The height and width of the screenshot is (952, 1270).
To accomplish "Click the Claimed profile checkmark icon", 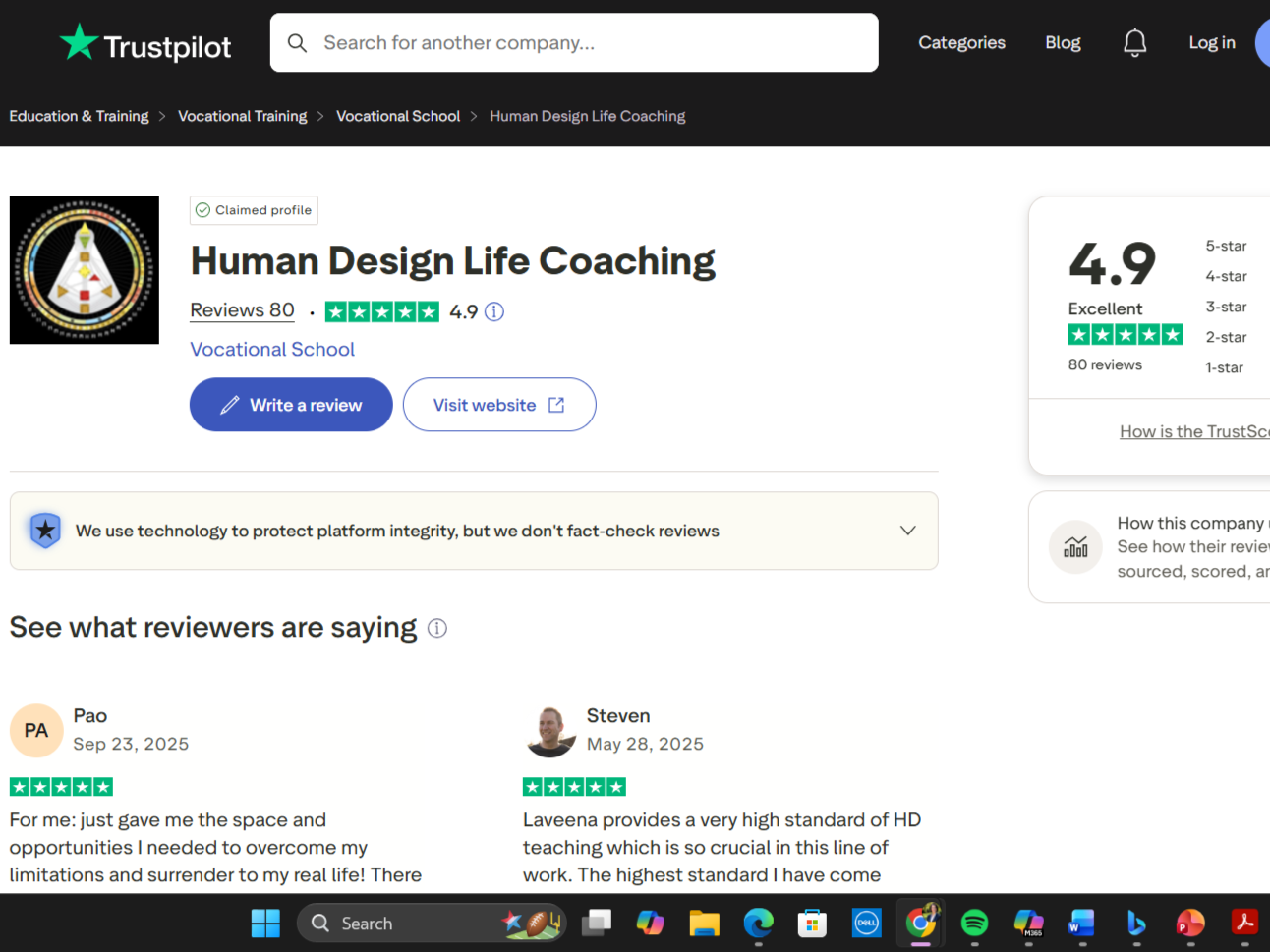I will (x=202, y=209).
